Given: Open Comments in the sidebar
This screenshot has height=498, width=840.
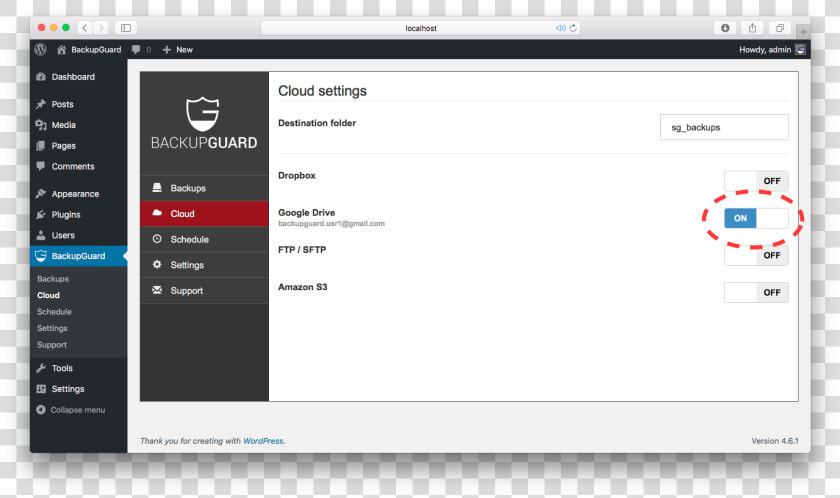Looking at the screenshot, I should [x=78, y=167].
